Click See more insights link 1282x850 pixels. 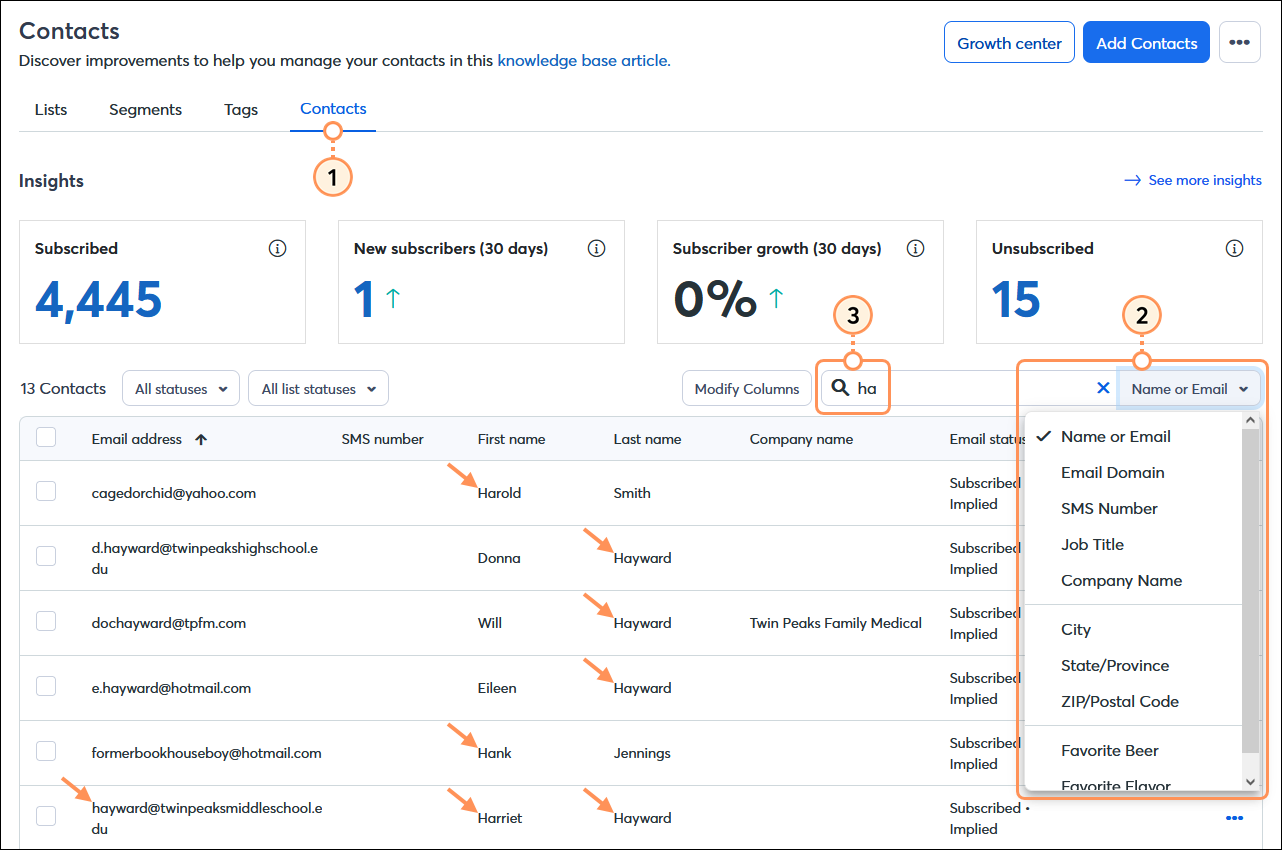pyautogui.click(x=1193, y=180)
